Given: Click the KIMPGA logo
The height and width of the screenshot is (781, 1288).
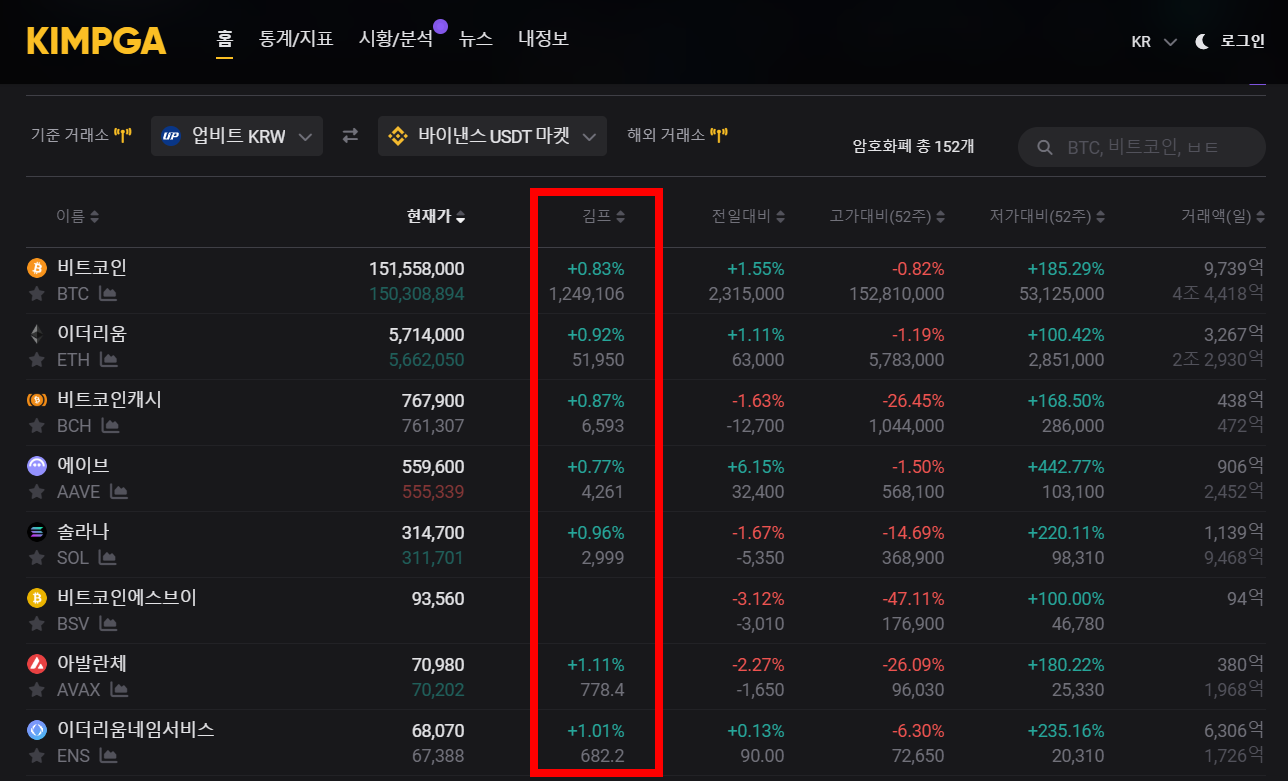Looking at the screenshot, I should pyautogui.click(x=96, y=41).
